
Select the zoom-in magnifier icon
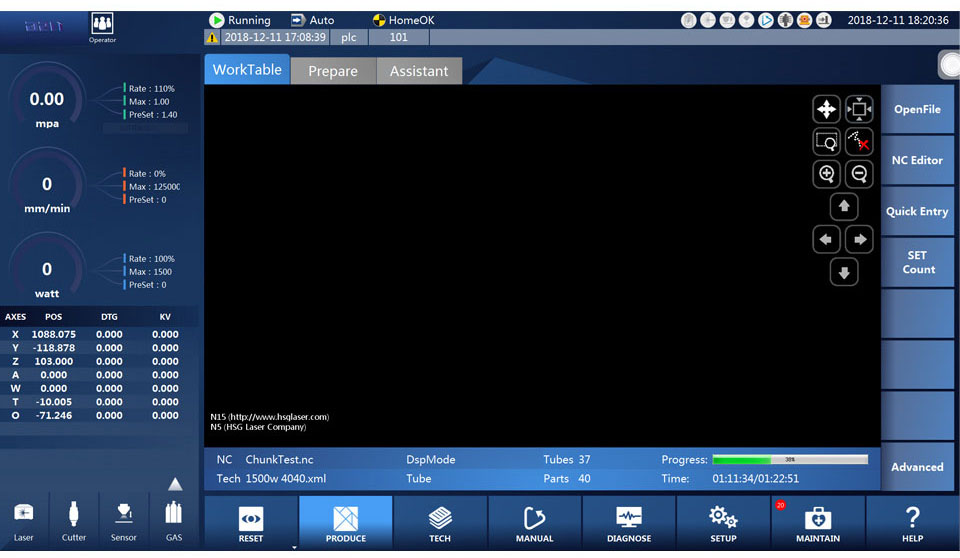point(827,174)
